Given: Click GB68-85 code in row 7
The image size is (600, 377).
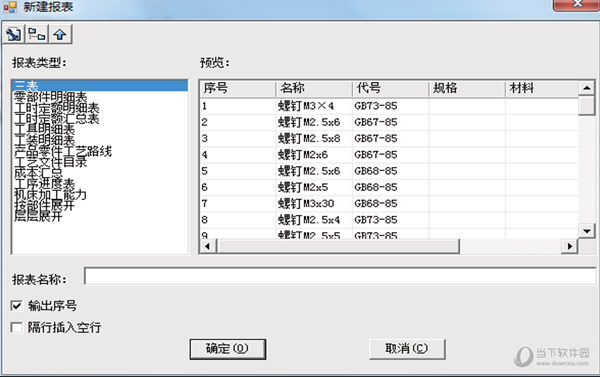Looking at the screenshot, I should point(376,204).
